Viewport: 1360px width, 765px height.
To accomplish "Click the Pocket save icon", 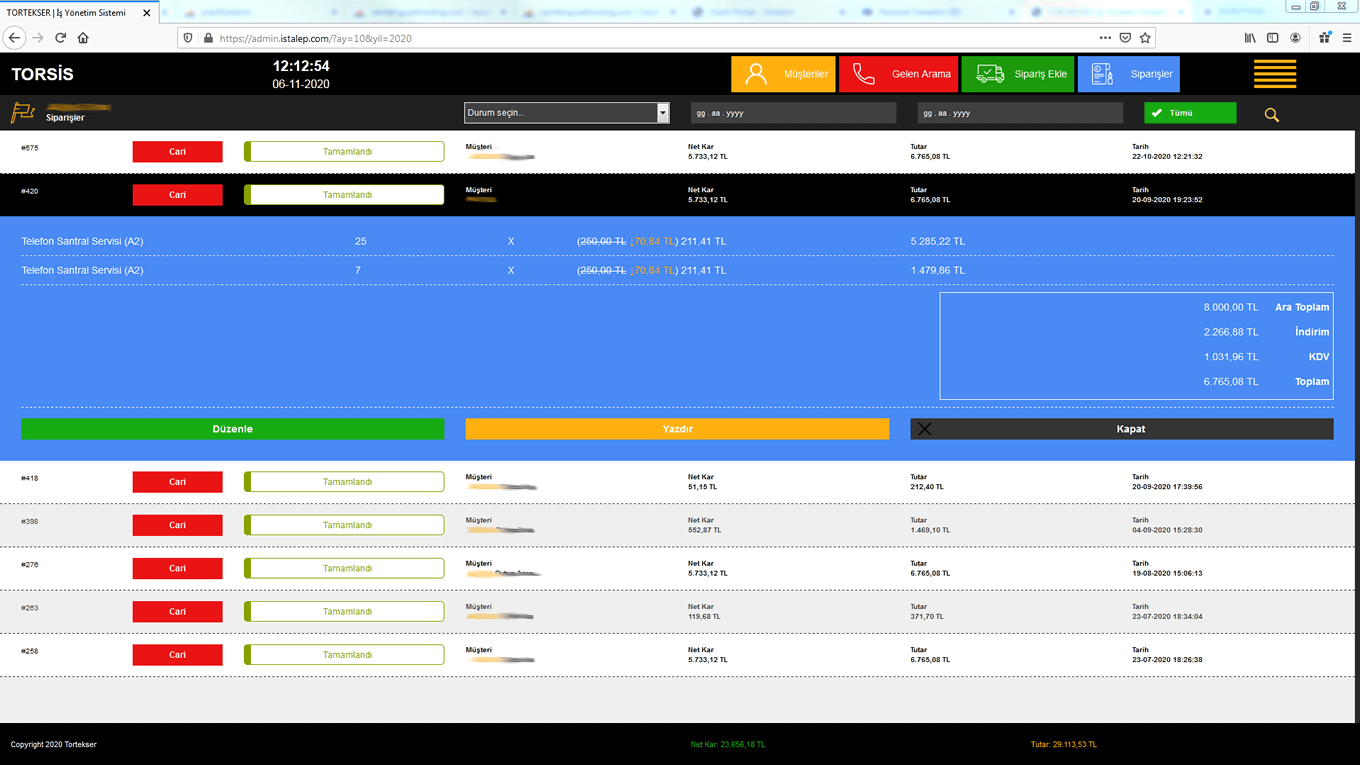I will pos(1125,38).
